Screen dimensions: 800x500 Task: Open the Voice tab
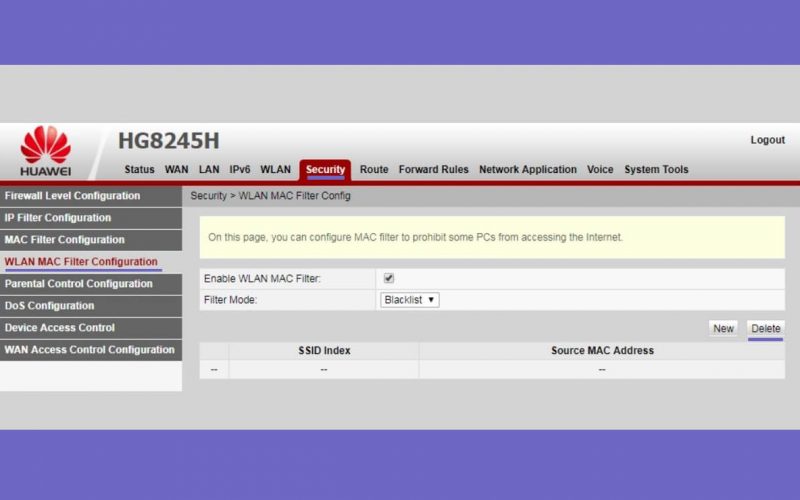pos(600,169)
